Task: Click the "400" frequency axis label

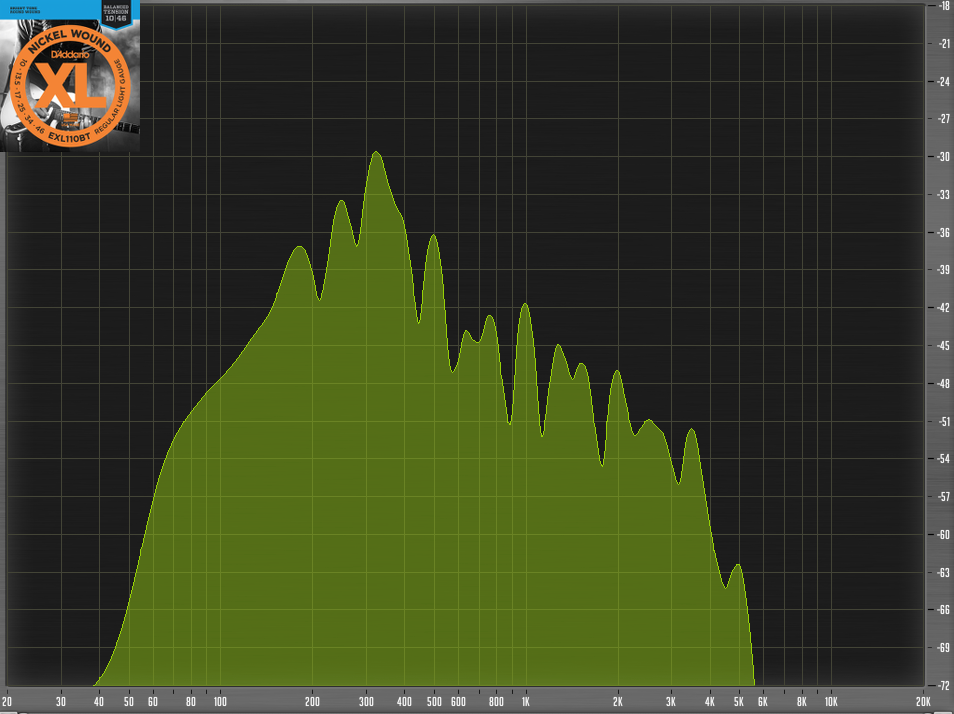Action: 404,702
